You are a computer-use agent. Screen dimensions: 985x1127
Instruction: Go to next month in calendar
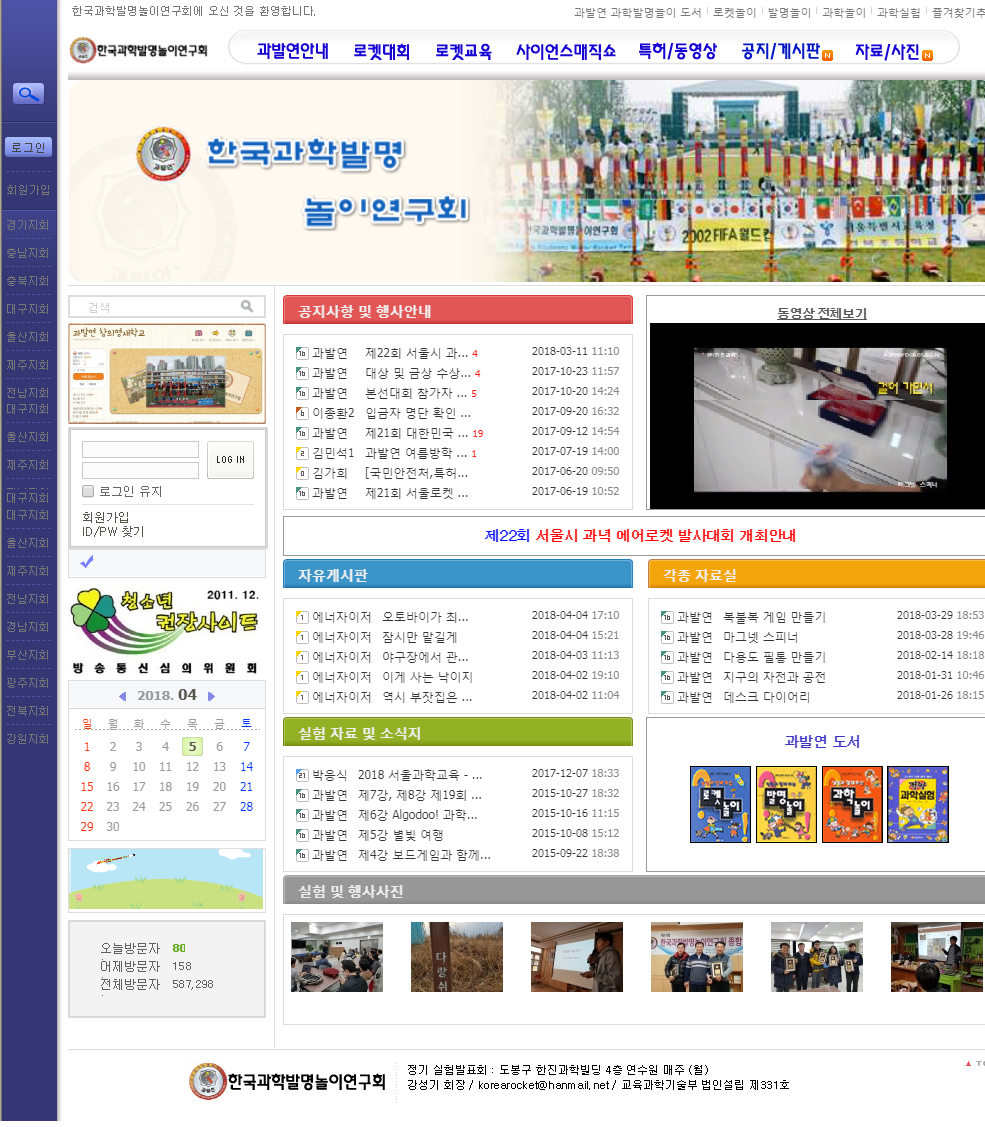[211, 696]
